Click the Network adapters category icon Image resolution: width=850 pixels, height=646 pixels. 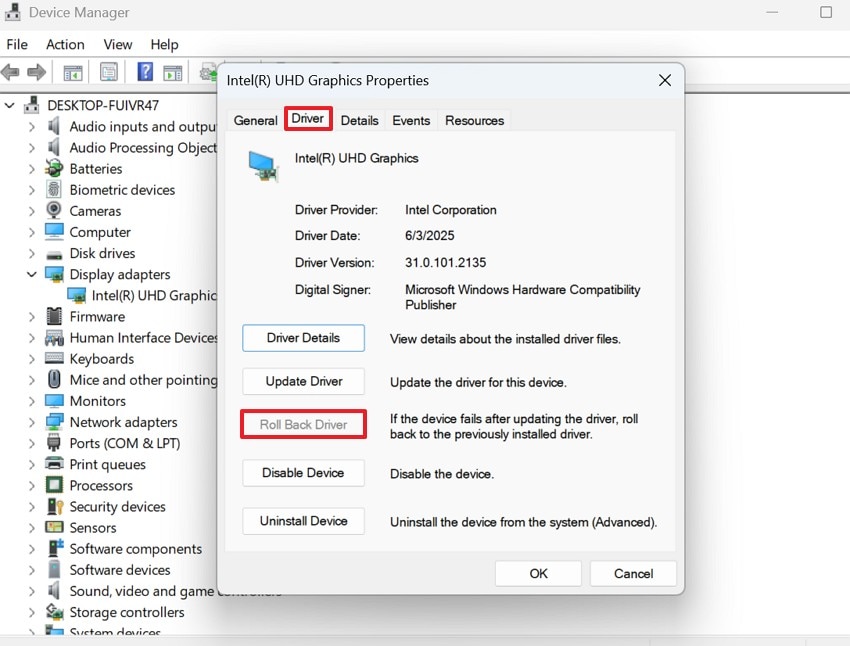[x=54, y=422]
